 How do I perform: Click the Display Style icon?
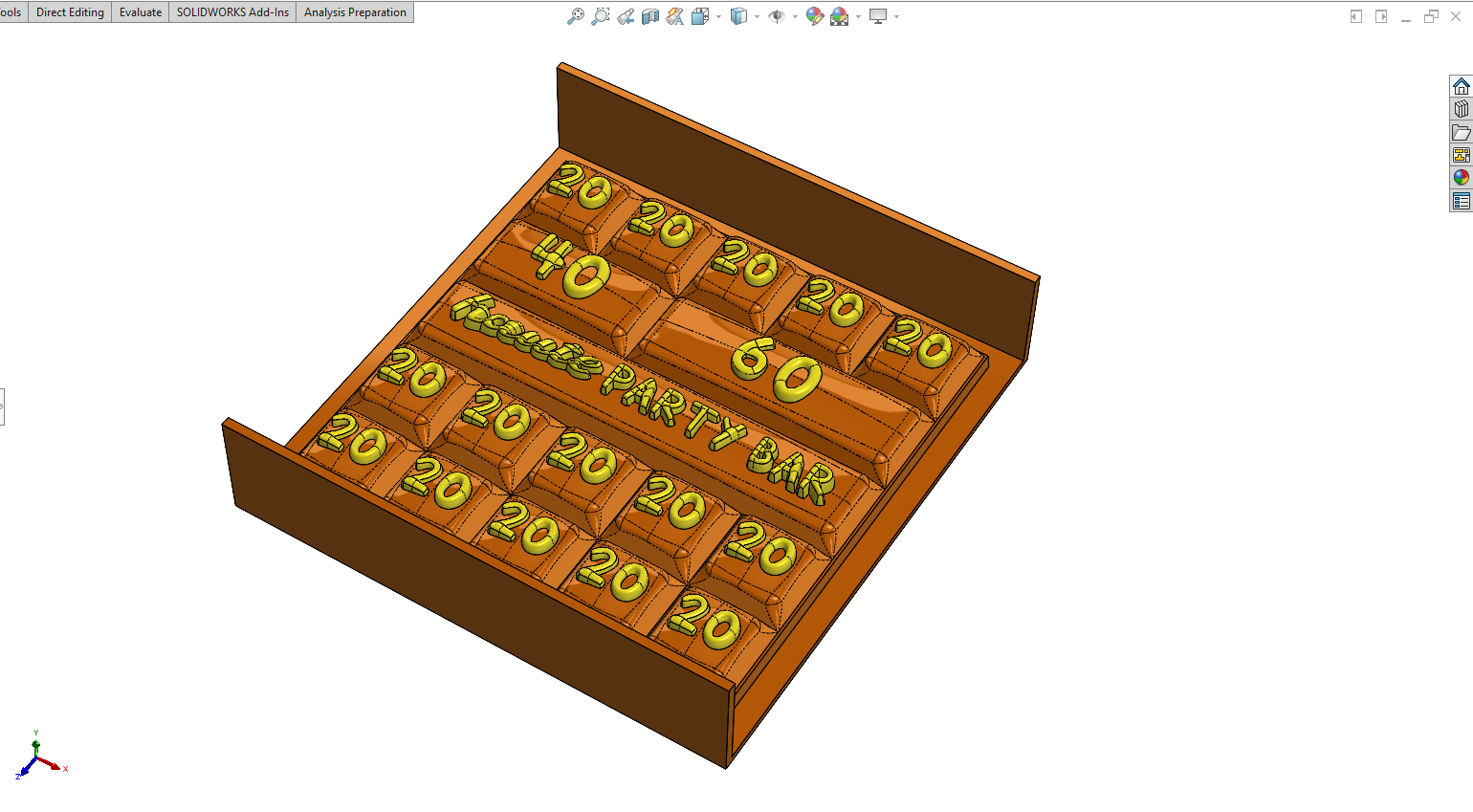click(x=738, y=16)
